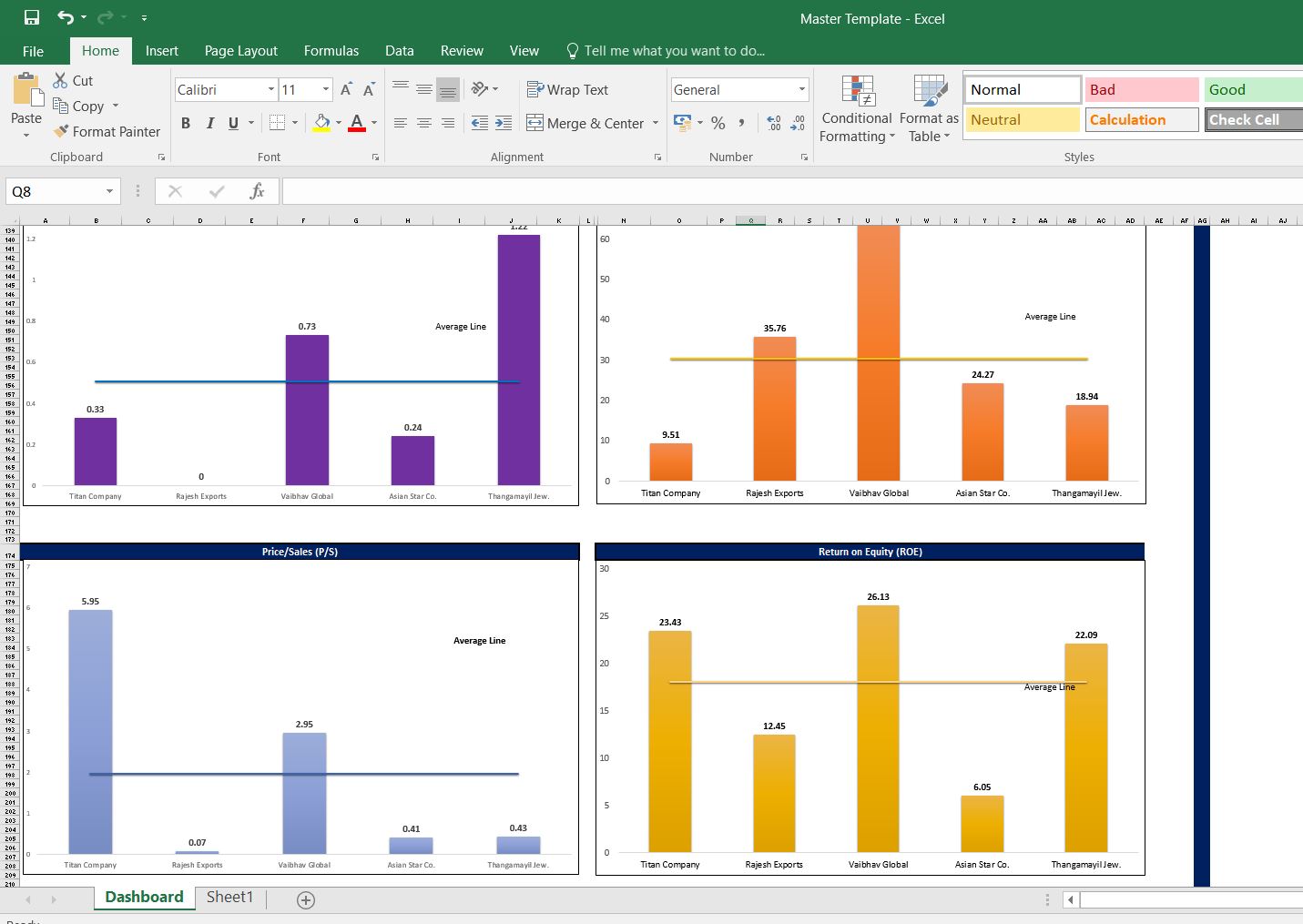The height and width of the screenshot is (924, 1303).
Task: Click Accounting Number Format icon
Action: click(x=682, y=122)
